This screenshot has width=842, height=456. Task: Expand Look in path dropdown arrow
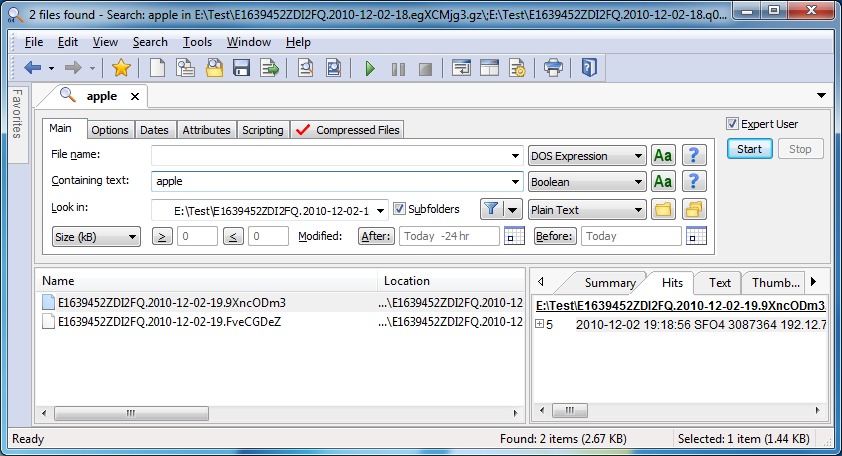[x=380, y=211]
